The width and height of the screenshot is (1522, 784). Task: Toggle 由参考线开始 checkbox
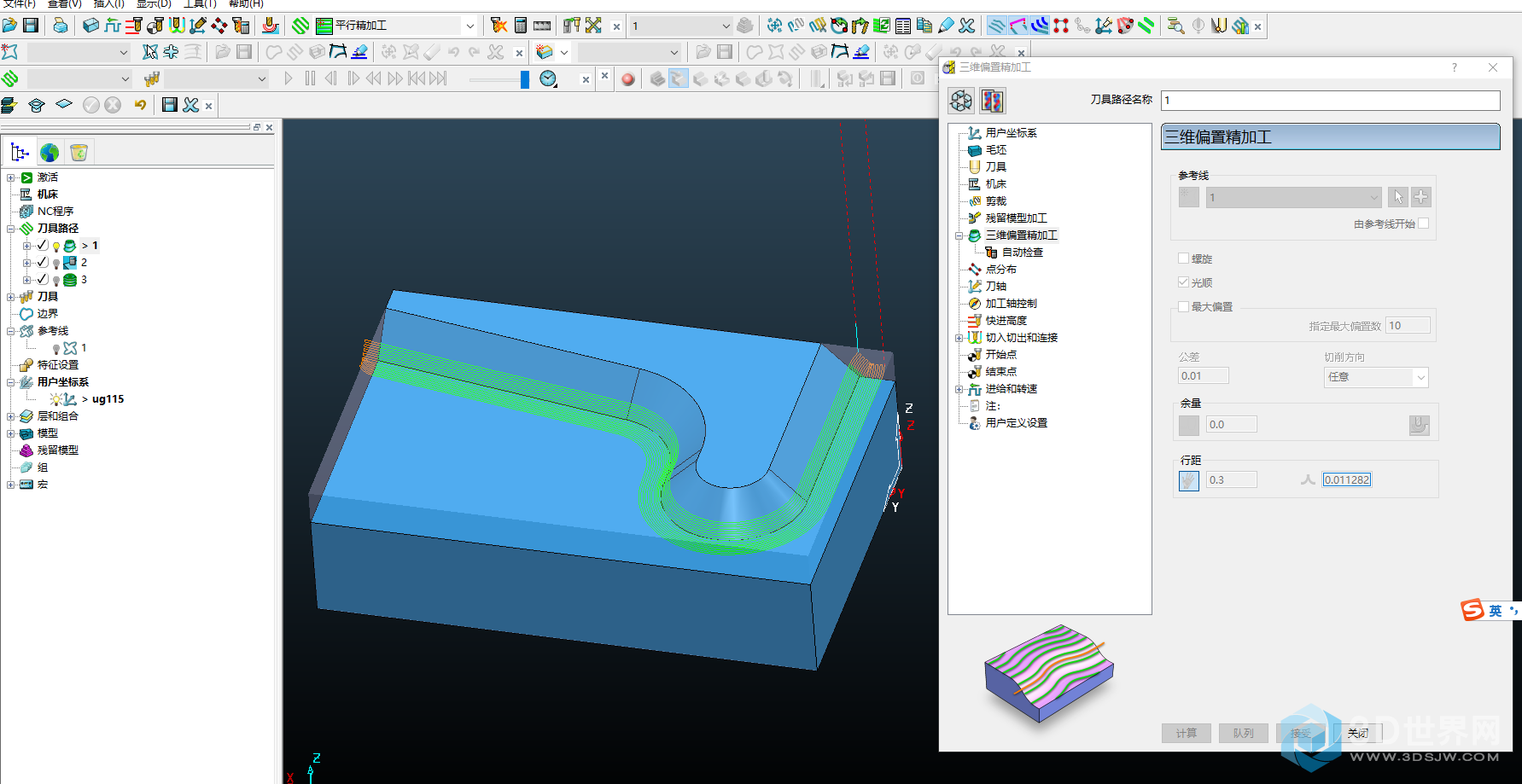(x=1423, y=223)
